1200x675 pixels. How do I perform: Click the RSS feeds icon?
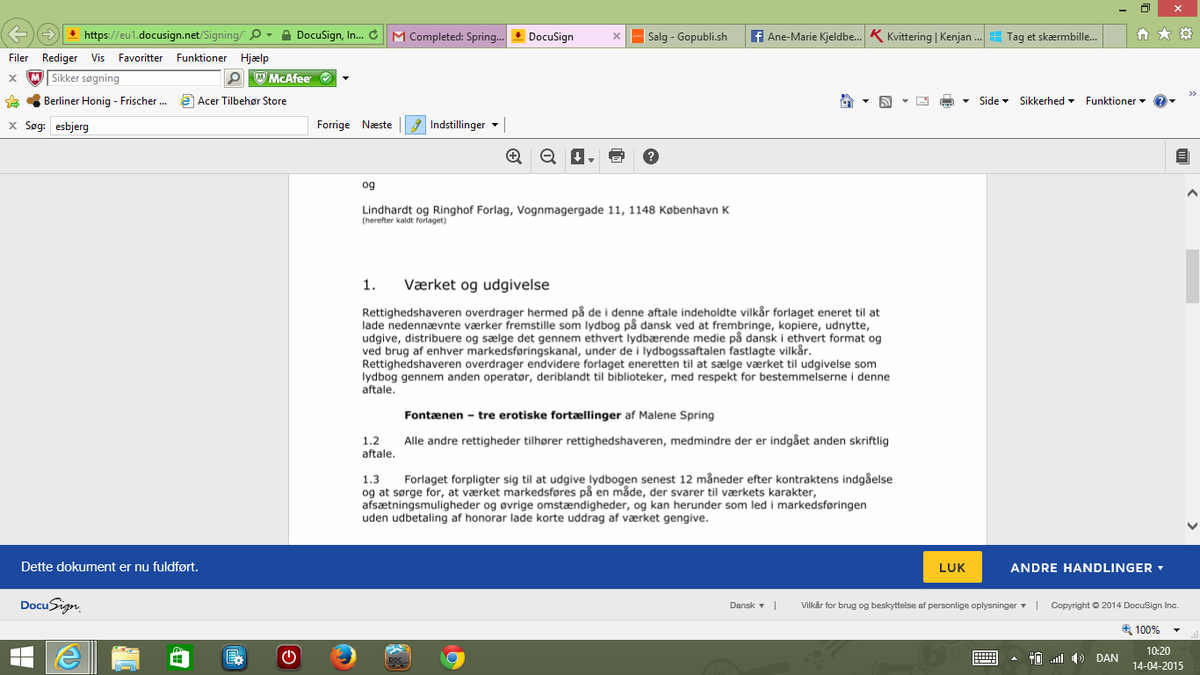(885, 101)
